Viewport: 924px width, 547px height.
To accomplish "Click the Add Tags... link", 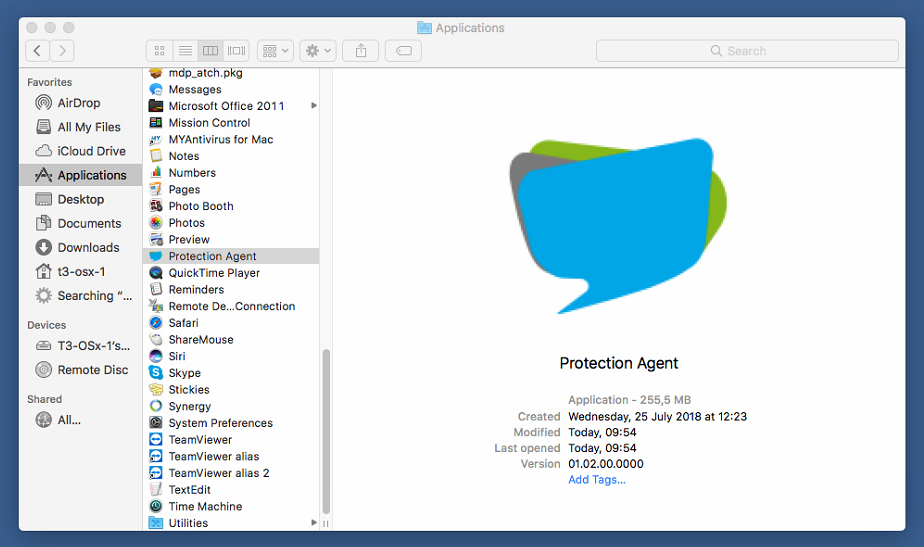I will (597, 480).
